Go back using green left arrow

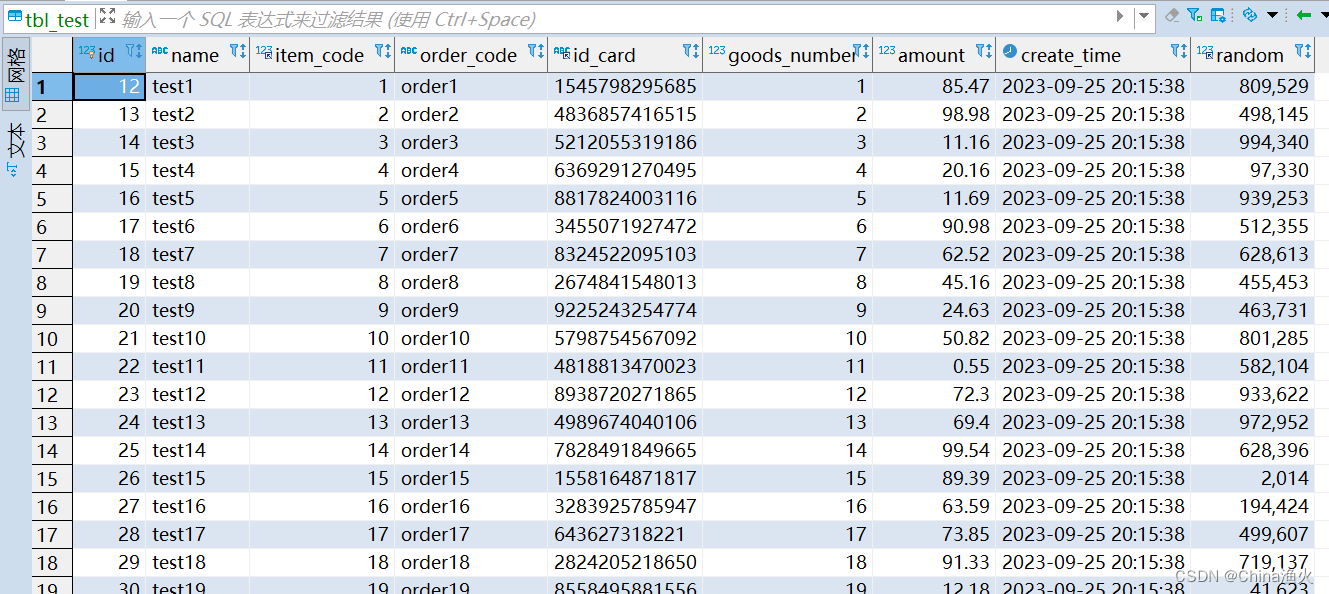(x=1304, y=15)
